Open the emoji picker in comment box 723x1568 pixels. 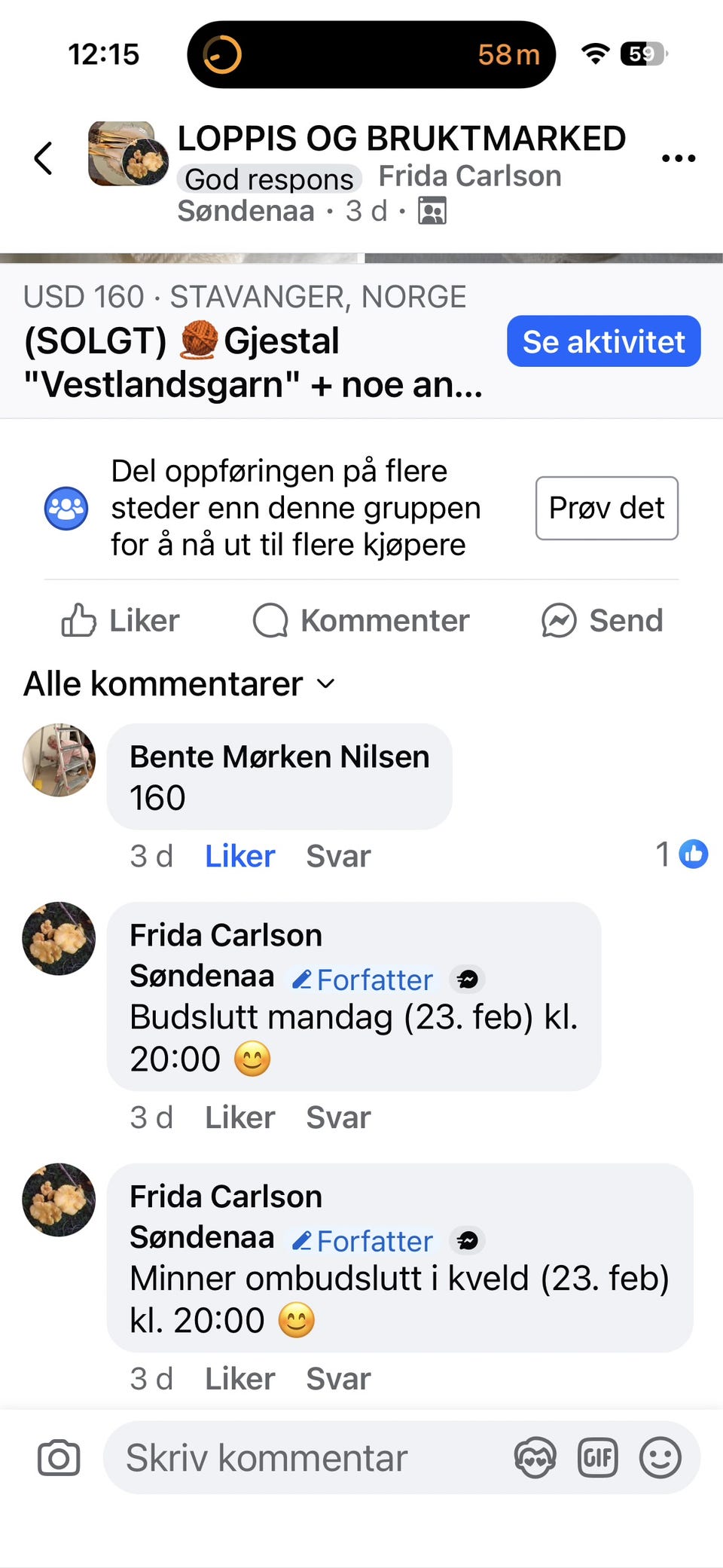[x=660, y=1458]
